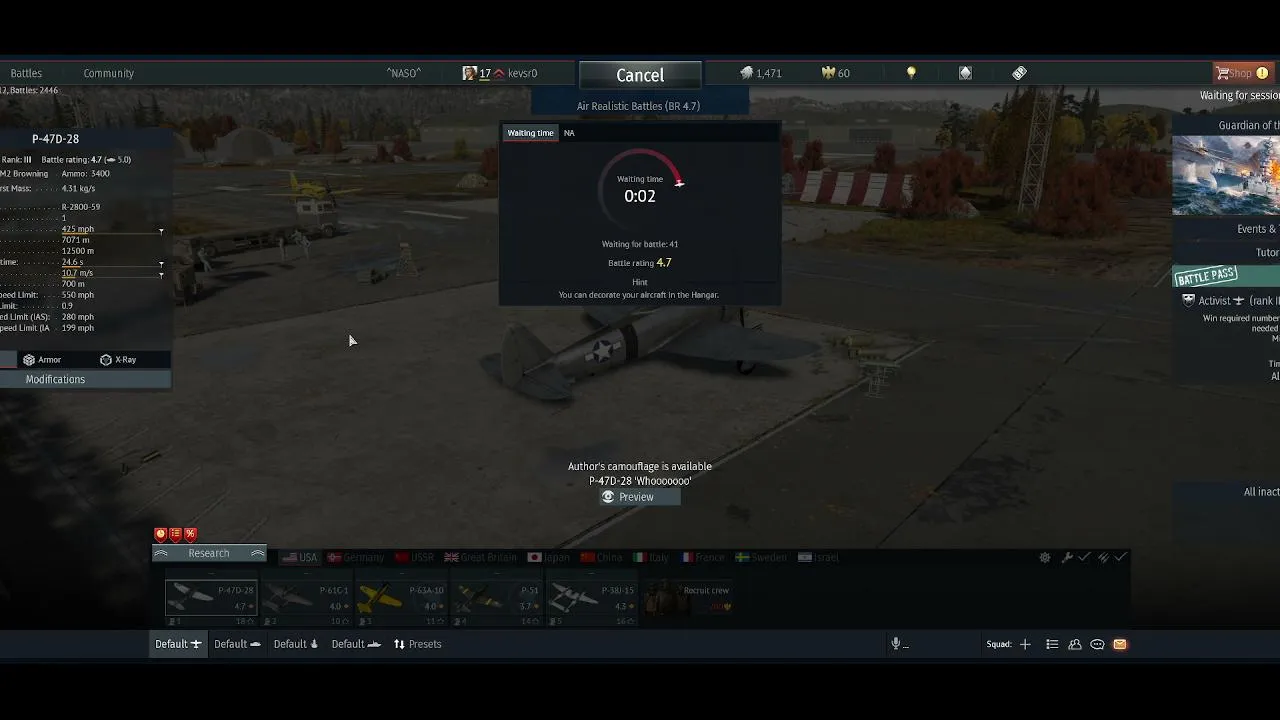Select the NA tab in queue window

pyautogui.click(x=569, y=133)
